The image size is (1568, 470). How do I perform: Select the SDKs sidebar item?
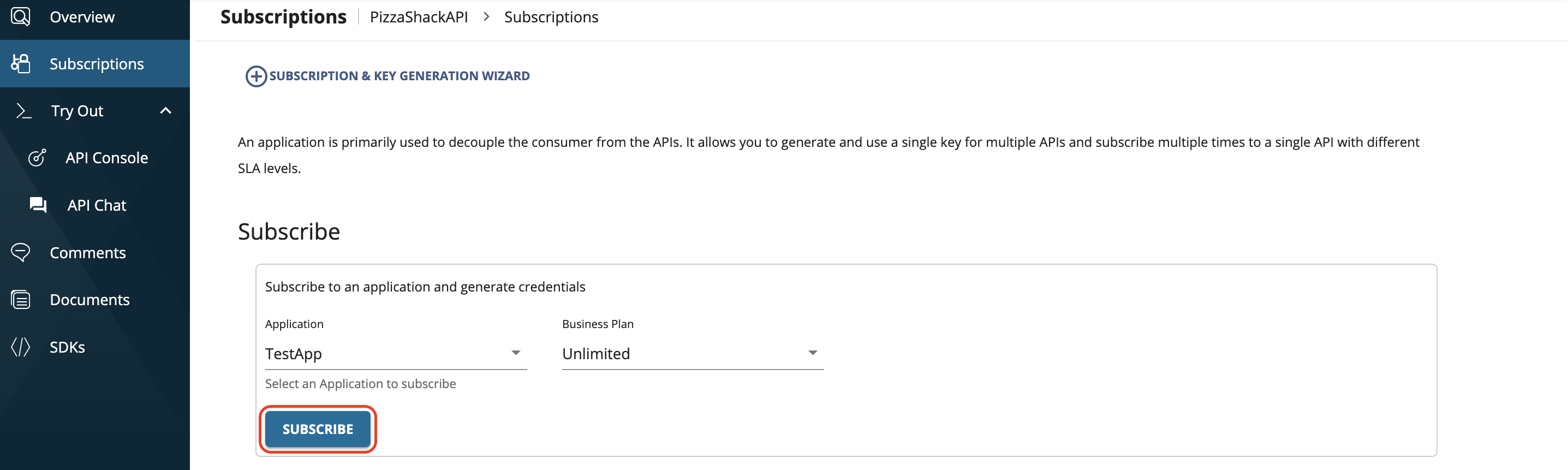tap(67, 347)
